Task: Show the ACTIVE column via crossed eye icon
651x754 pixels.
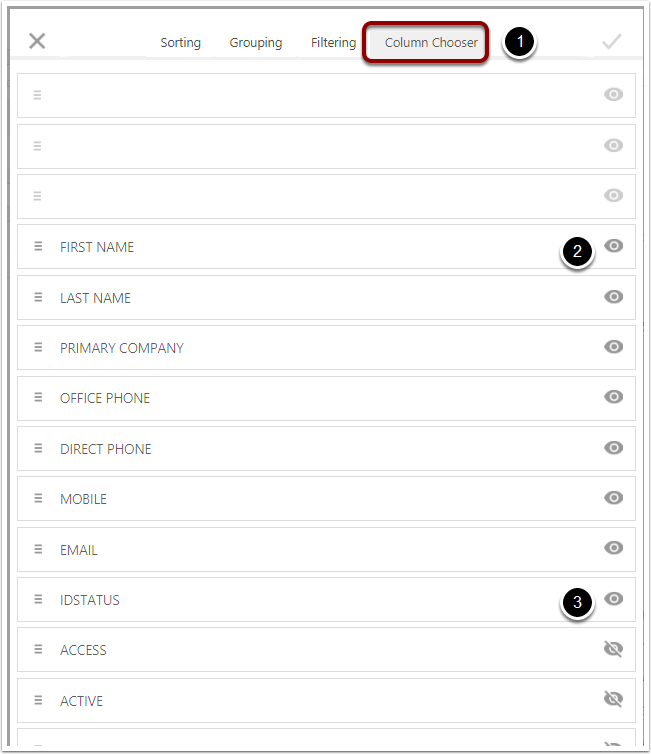Action: click(613, 699)
